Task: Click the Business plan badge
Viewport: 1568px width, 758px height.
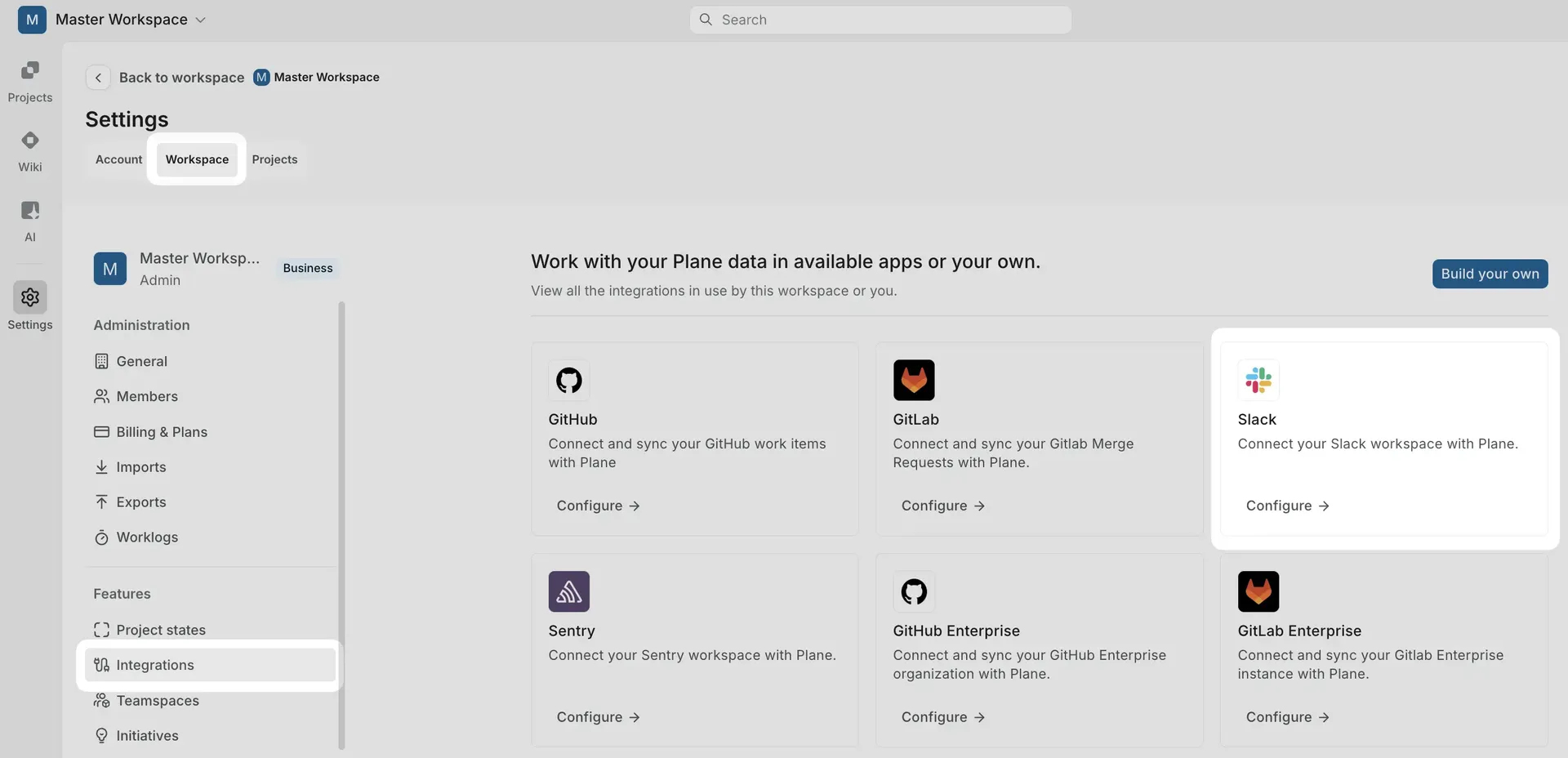Action: pos(308,268)
